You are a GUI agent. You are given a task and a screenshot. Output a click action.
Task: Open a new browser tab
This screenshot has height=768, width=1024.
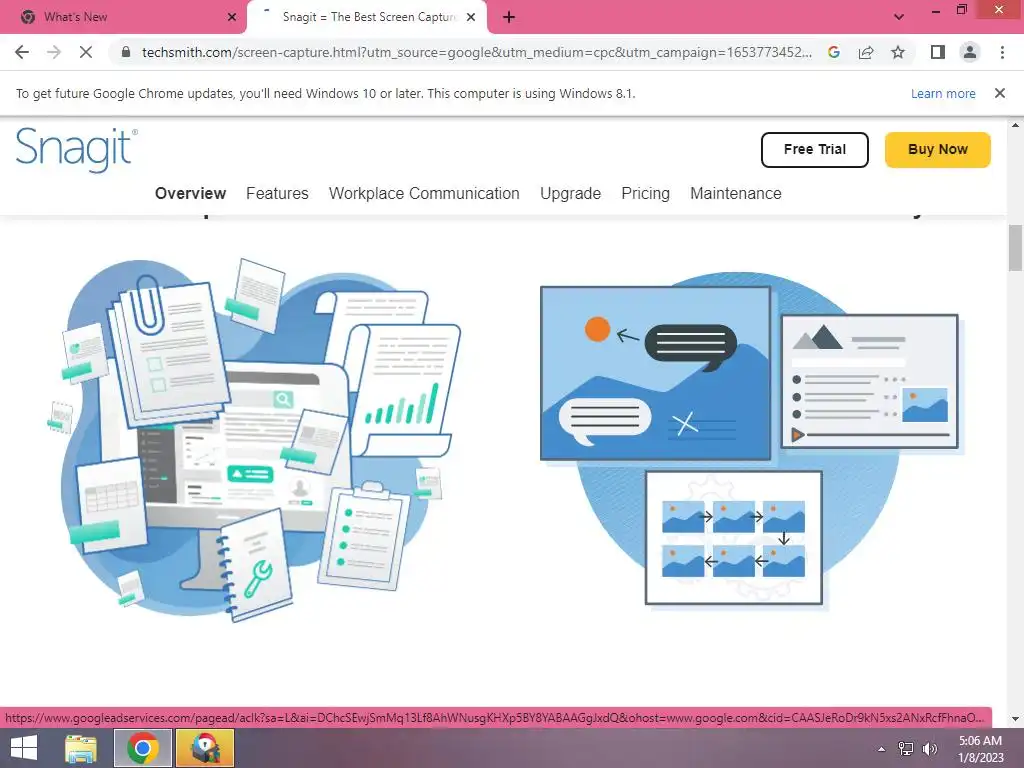tap(509, 17)
